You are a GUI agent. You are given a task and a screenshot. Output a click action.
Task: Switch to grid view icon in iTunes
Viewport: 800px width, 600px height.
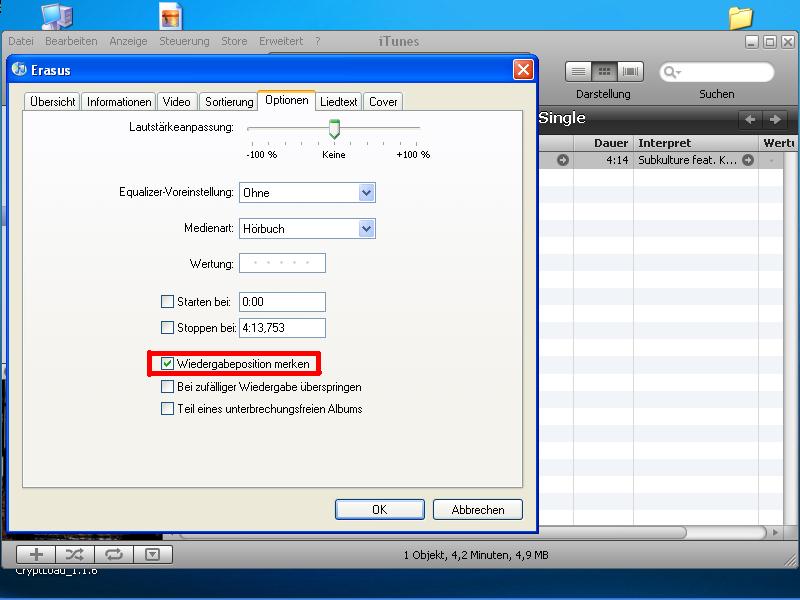pyautogui.click(x=604, y=72)
